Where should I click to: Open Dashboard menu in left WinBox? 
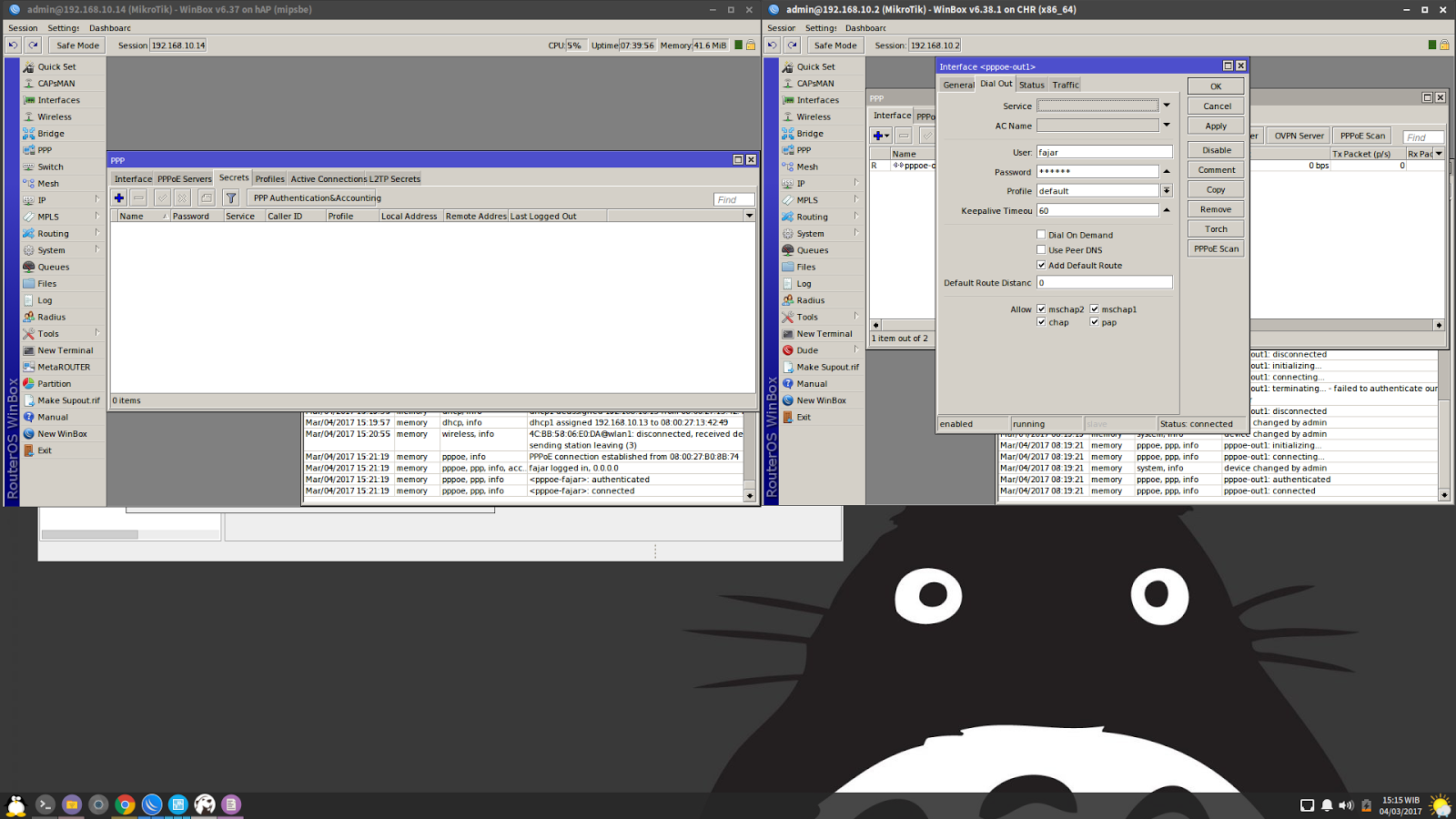coord(110,28)
